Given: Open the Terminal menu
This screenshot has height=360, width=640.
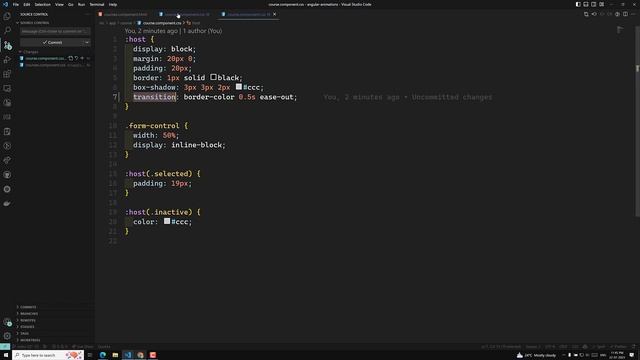Looking at the screenshot, I should [97, 4].
